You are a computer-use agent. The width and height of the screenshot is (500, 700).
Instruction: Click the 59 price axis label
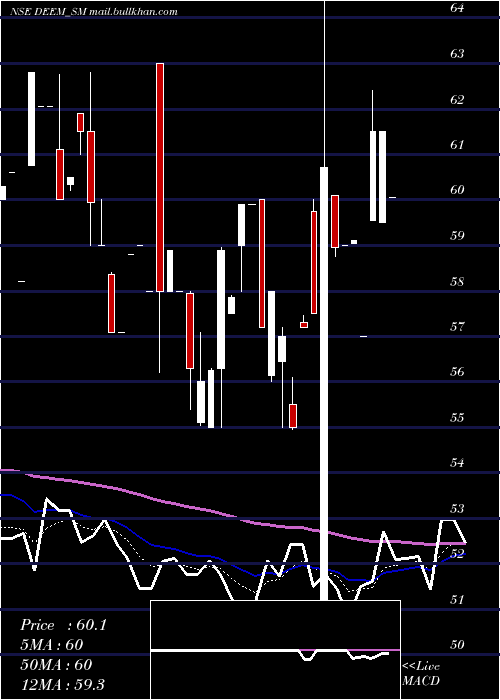pyautogui.click(x=457, y=235)
